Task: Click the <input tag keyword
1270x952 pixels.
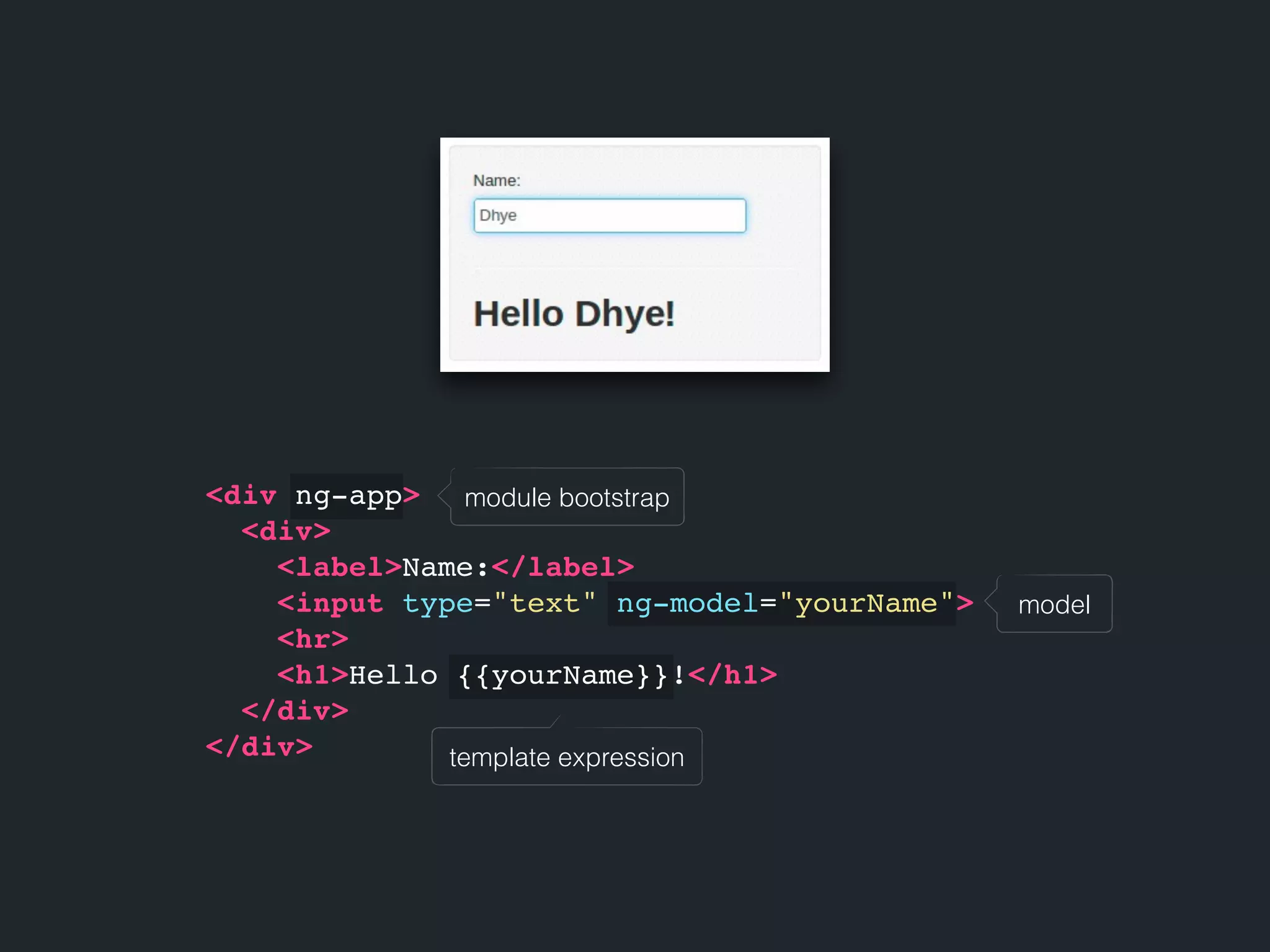Action: (x=330, y=604)
